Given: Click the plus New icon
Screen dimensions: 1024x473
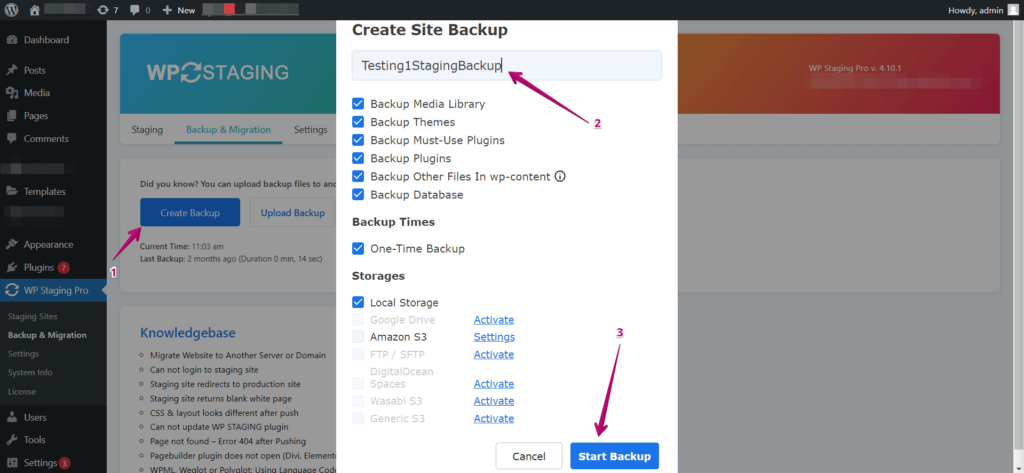Looking at the screenshot, I should [x=167, y=10].
